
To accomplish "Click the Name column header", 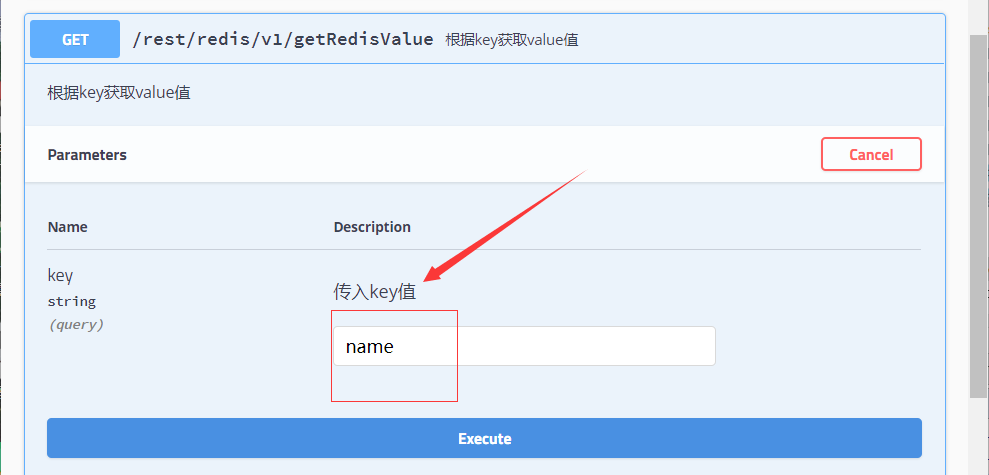I will tap(67, 227).
